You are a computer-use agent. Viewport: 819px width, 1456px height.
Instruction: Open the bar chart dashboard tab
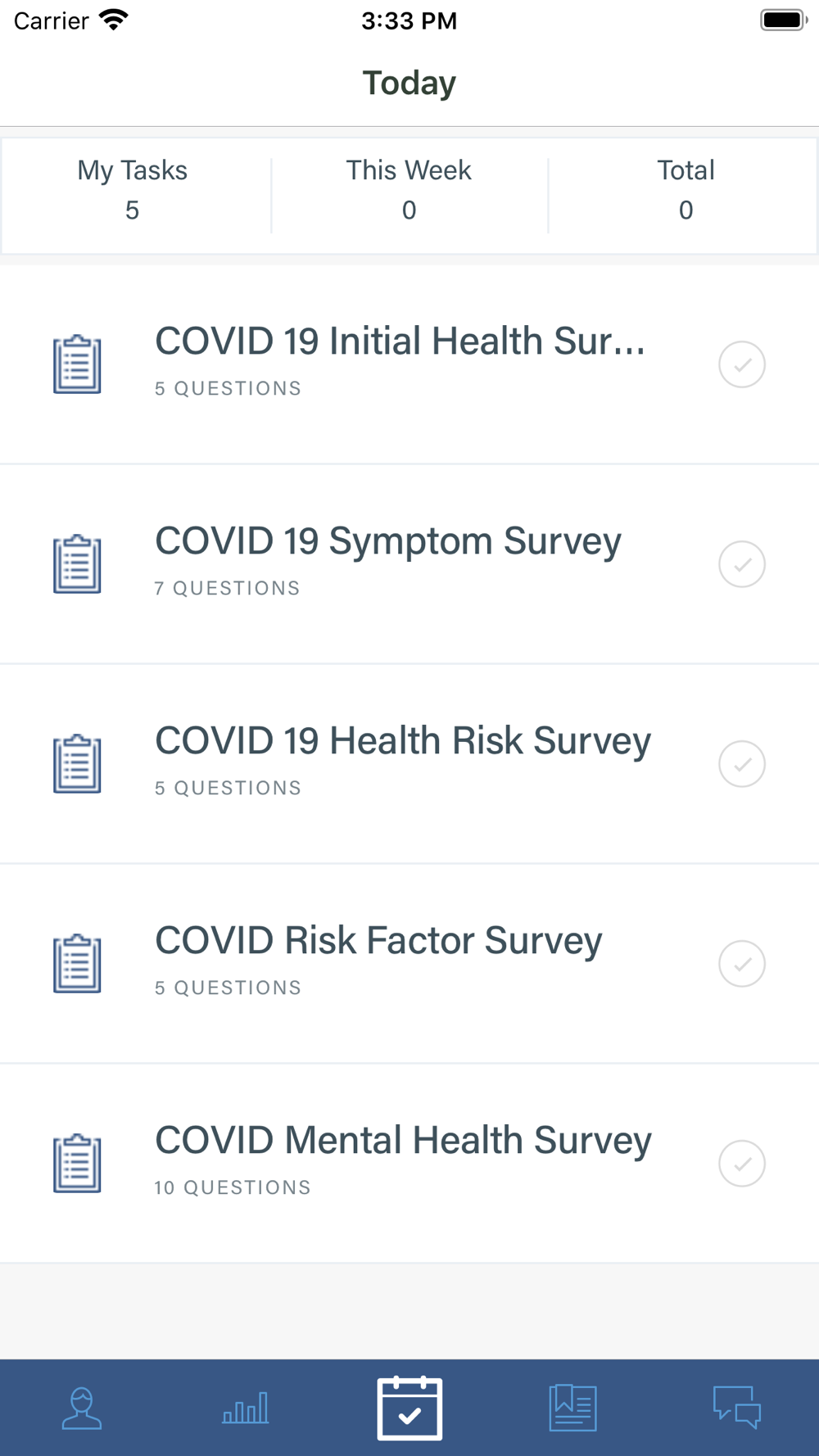pyautogui.click(x=246, y=1408)
